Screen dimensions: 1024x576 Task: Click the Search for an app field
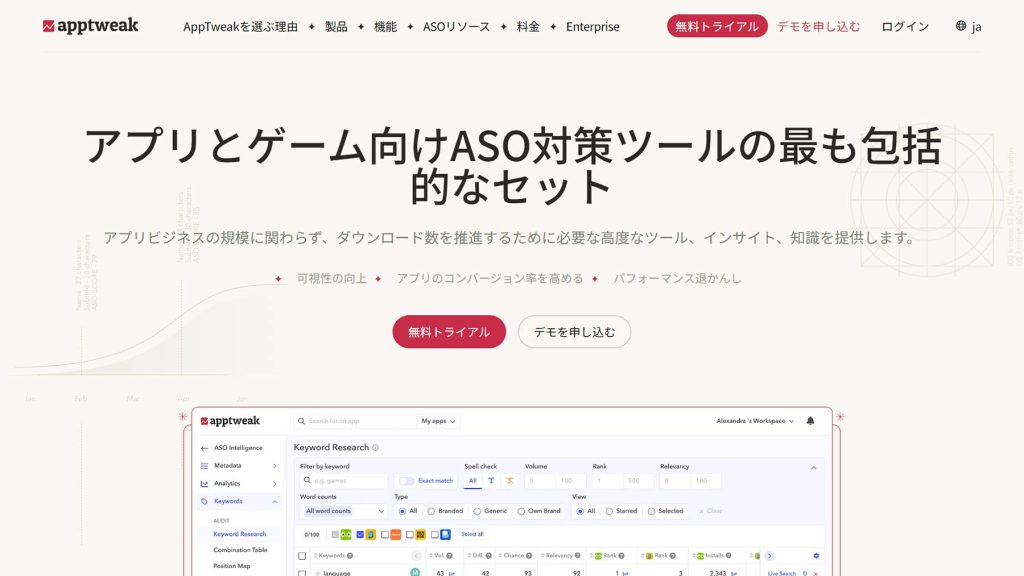click(356, 421)
